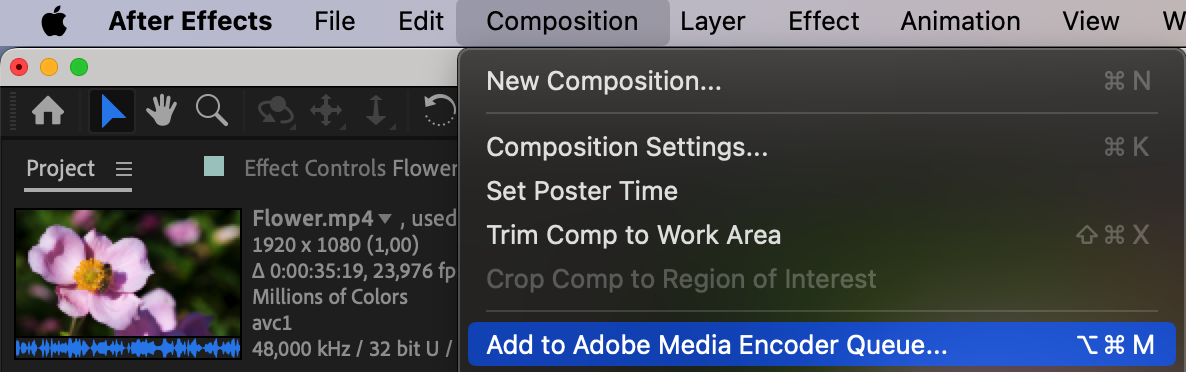The height and width of the screenshot is (372, 1186).
Task: Click the teal label color swatch
Action: 215,166
